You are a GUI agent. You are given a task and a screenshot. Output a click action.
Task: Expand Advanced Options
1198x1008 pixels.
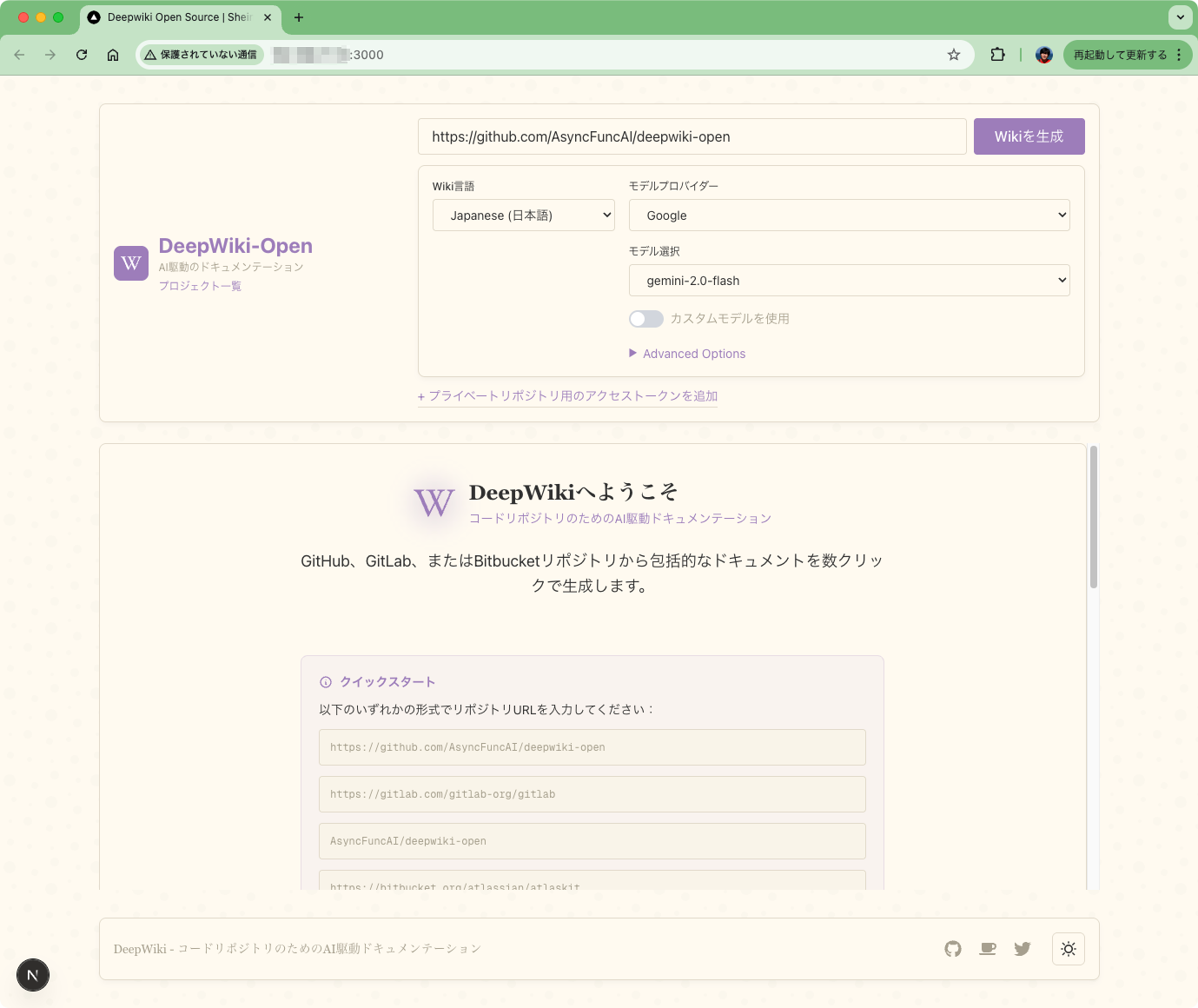click(x=687, y=354)
